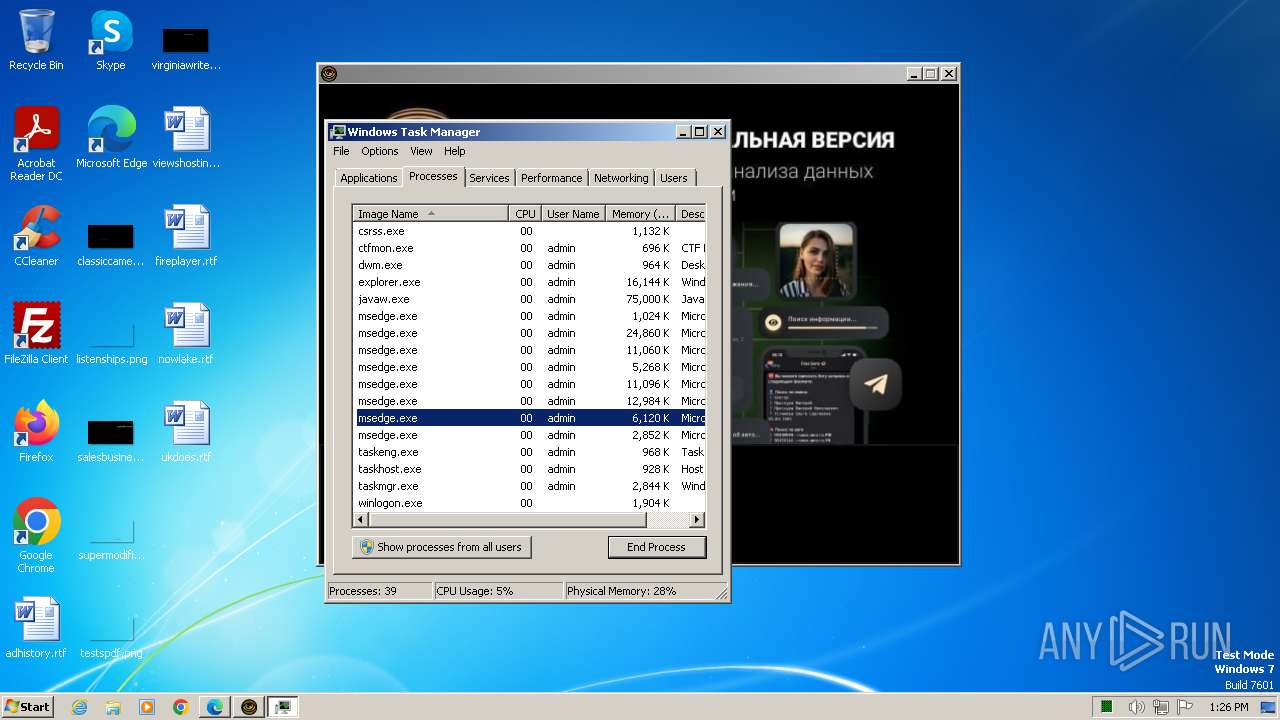
Task: Click Show processes from all users
Action: tap(441, 547)
